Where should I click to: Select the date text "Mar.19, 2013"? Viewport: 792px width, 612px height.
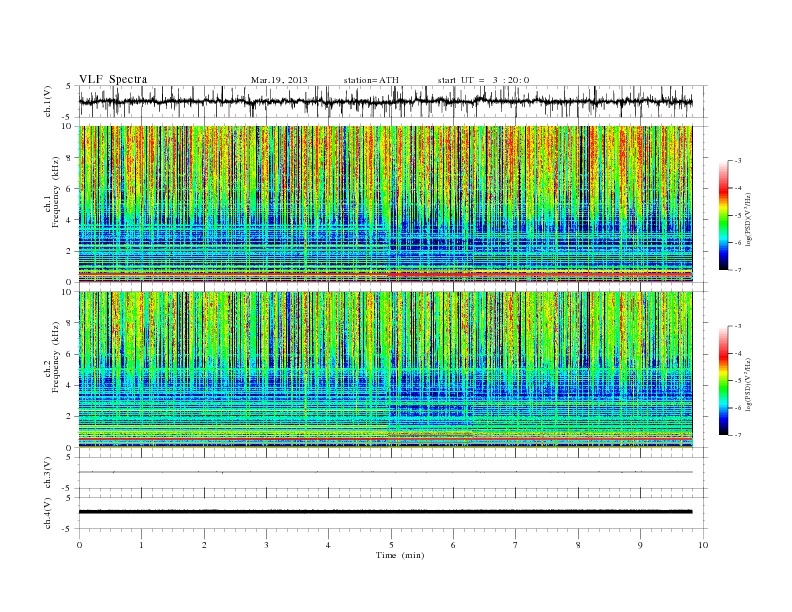click(279, 80)
